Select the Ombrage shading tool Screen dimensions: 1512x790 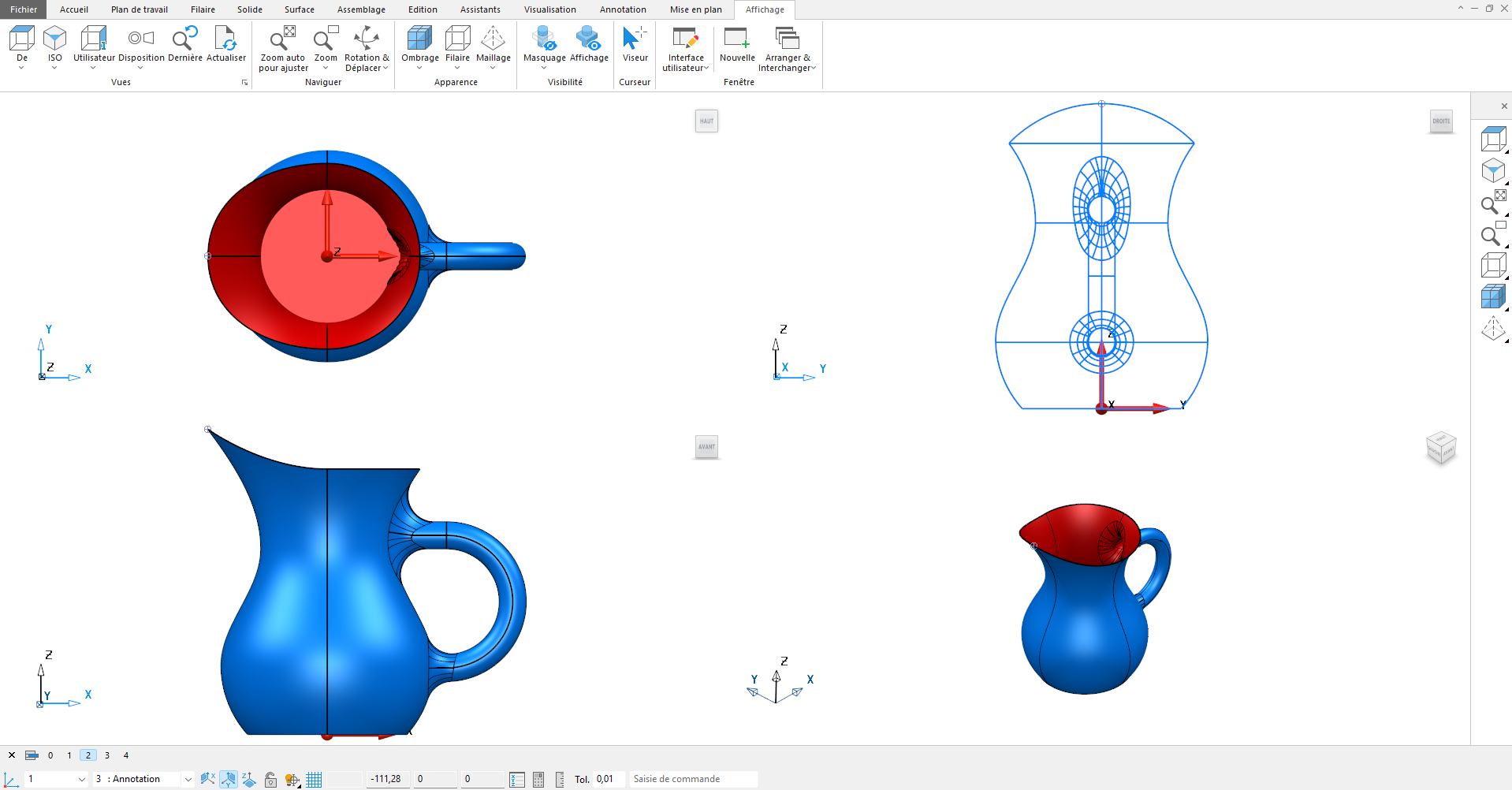[419, 39]
